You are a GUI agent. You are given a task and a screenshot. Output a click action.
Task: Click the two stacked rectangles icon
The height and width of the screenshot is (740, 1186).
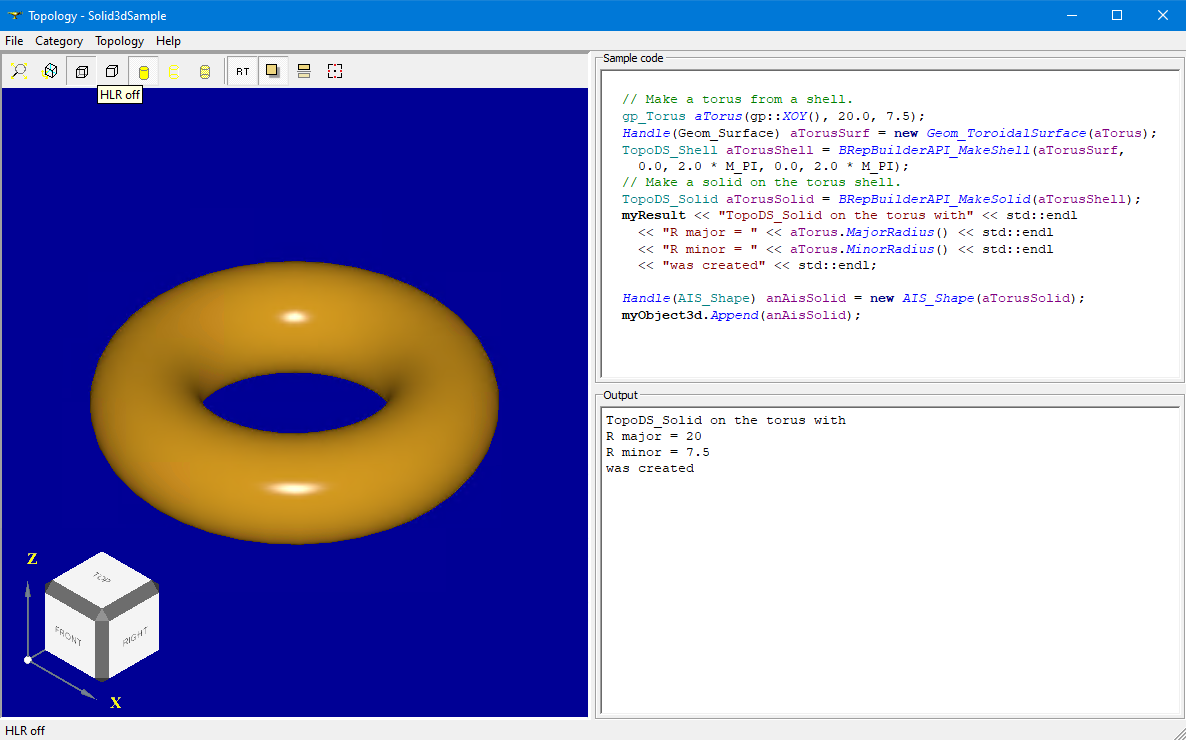(304, 72)
